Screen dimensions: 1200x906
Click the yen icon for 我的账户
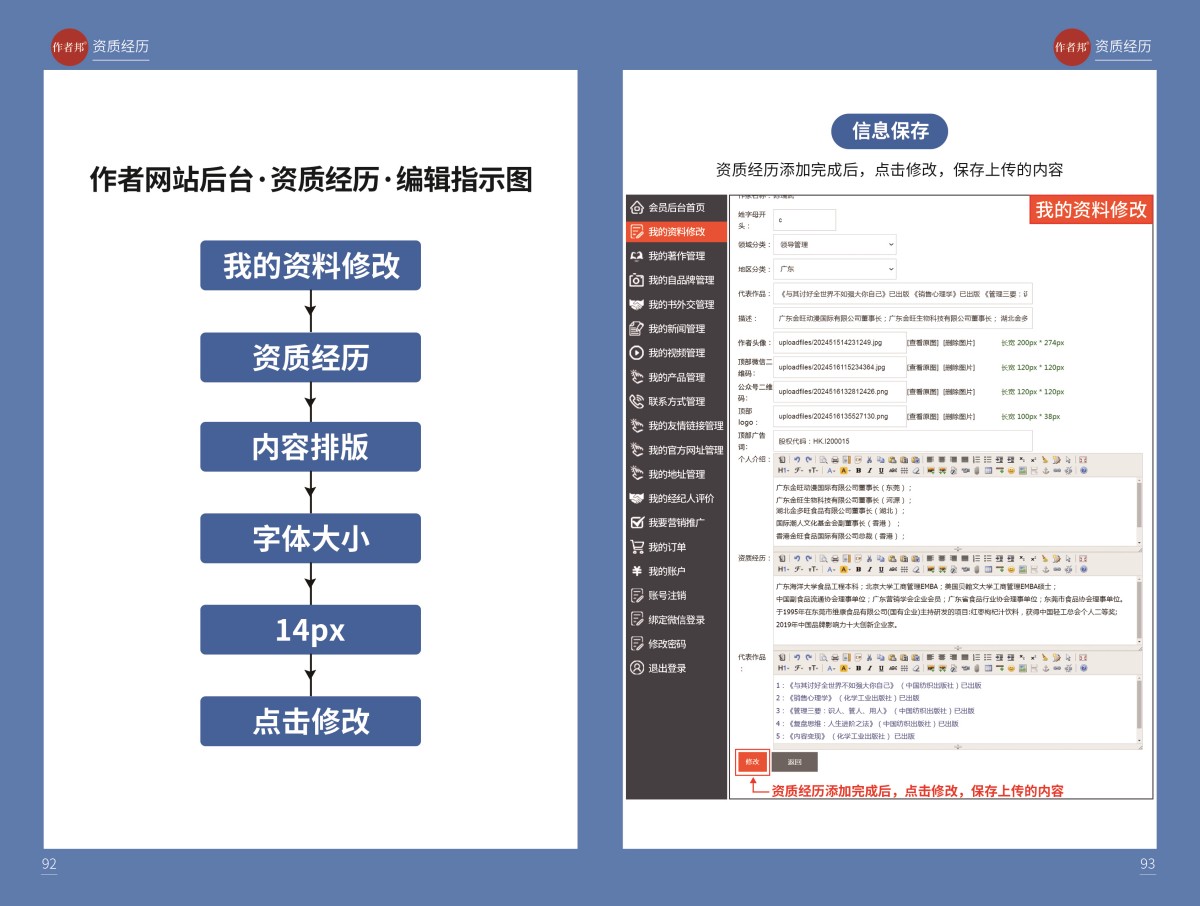click(636, 571)
